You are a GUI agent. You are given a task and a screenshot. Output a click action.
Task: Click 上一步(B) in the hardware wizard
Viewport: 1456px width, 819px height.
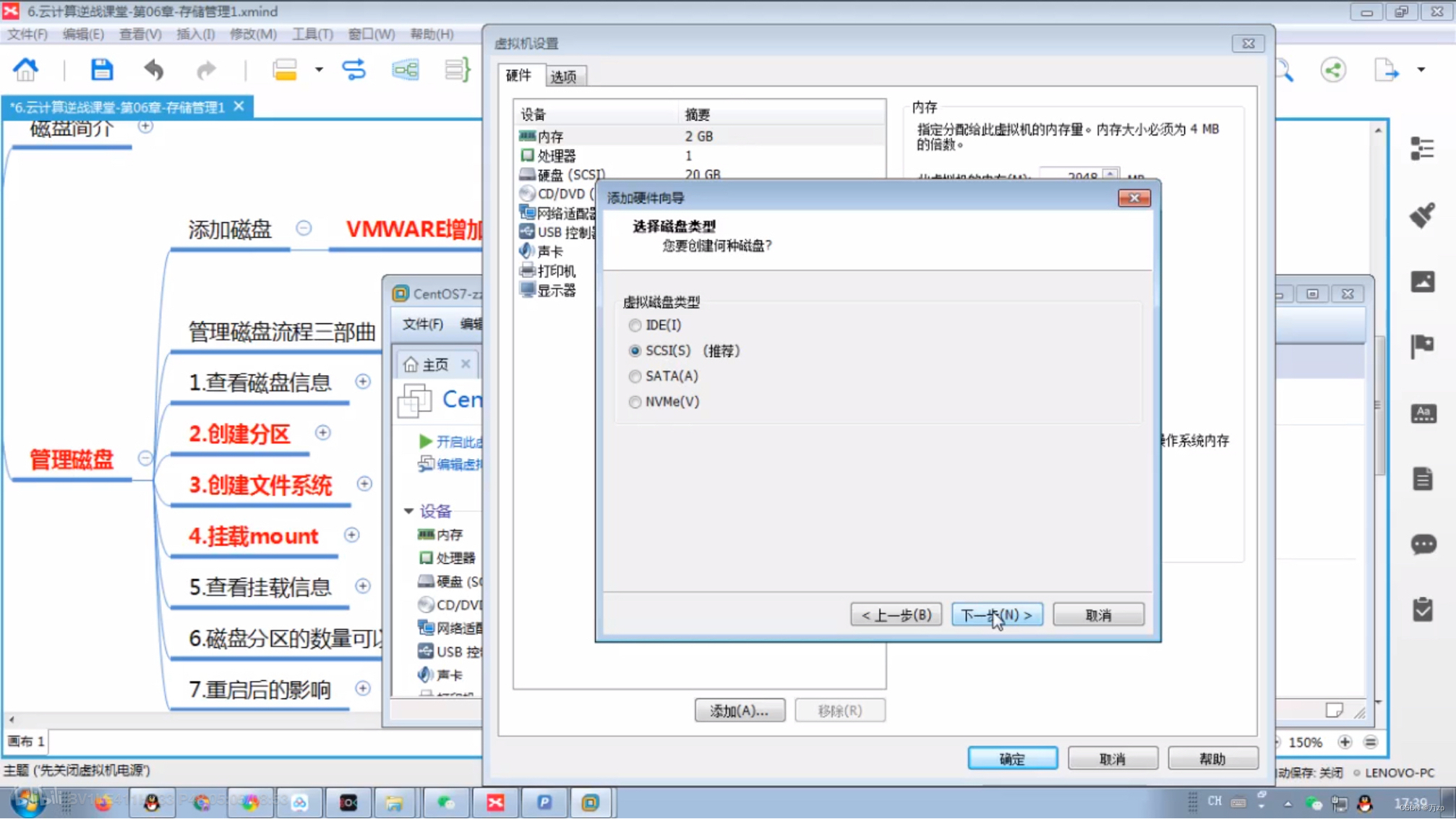tap(896, 615)
